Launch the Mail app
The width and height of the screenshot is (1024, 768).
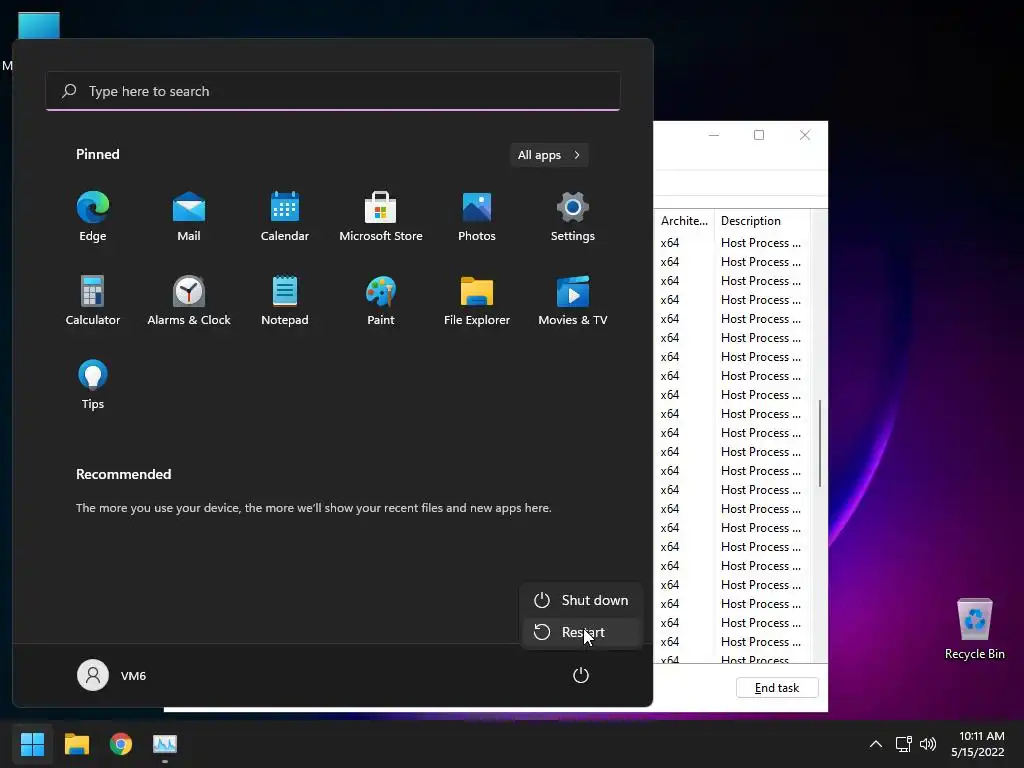click(x=189, y=217)
